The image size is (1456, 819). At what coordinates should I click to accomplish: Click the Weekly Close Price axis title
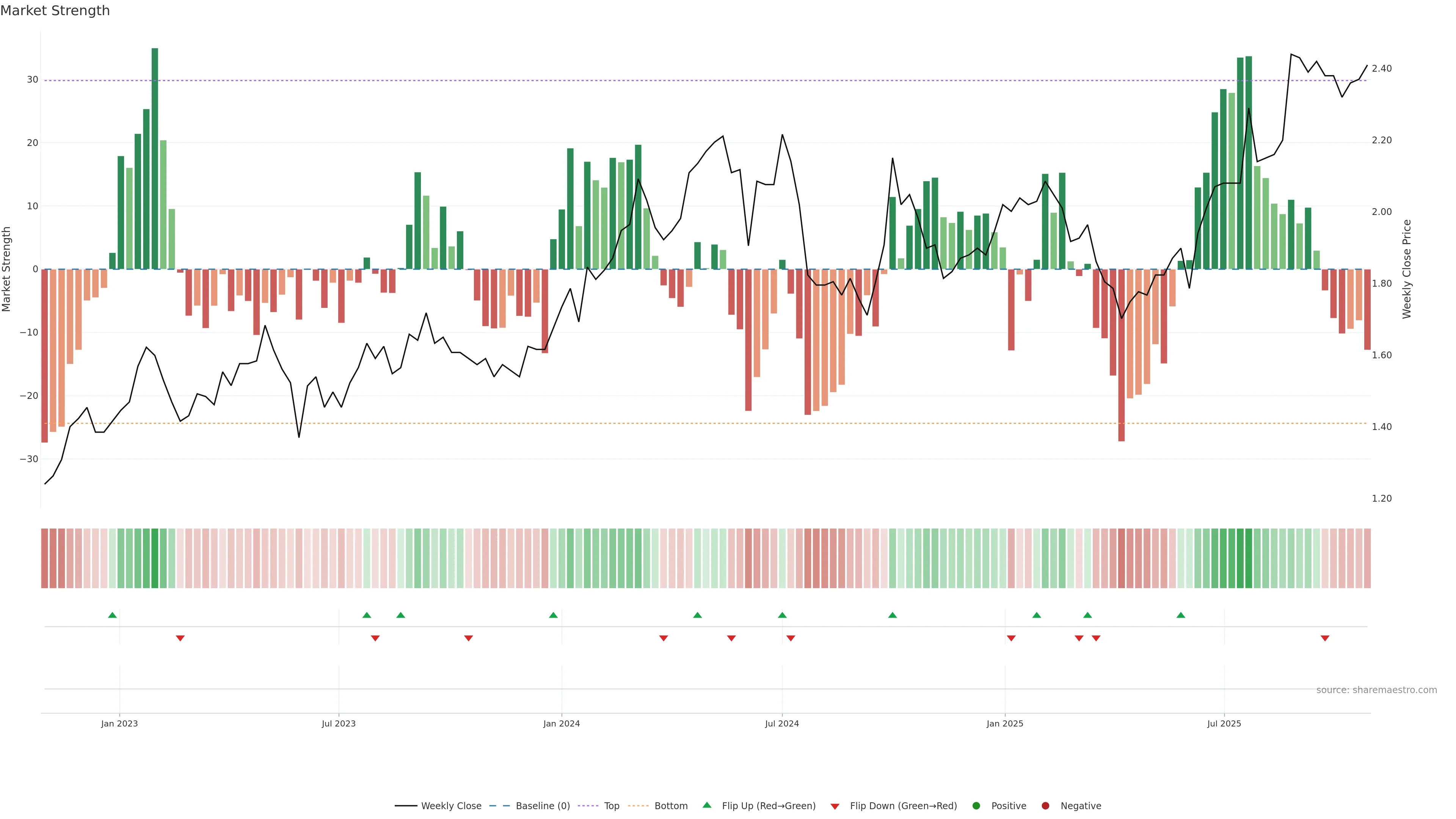point(1407,269)
